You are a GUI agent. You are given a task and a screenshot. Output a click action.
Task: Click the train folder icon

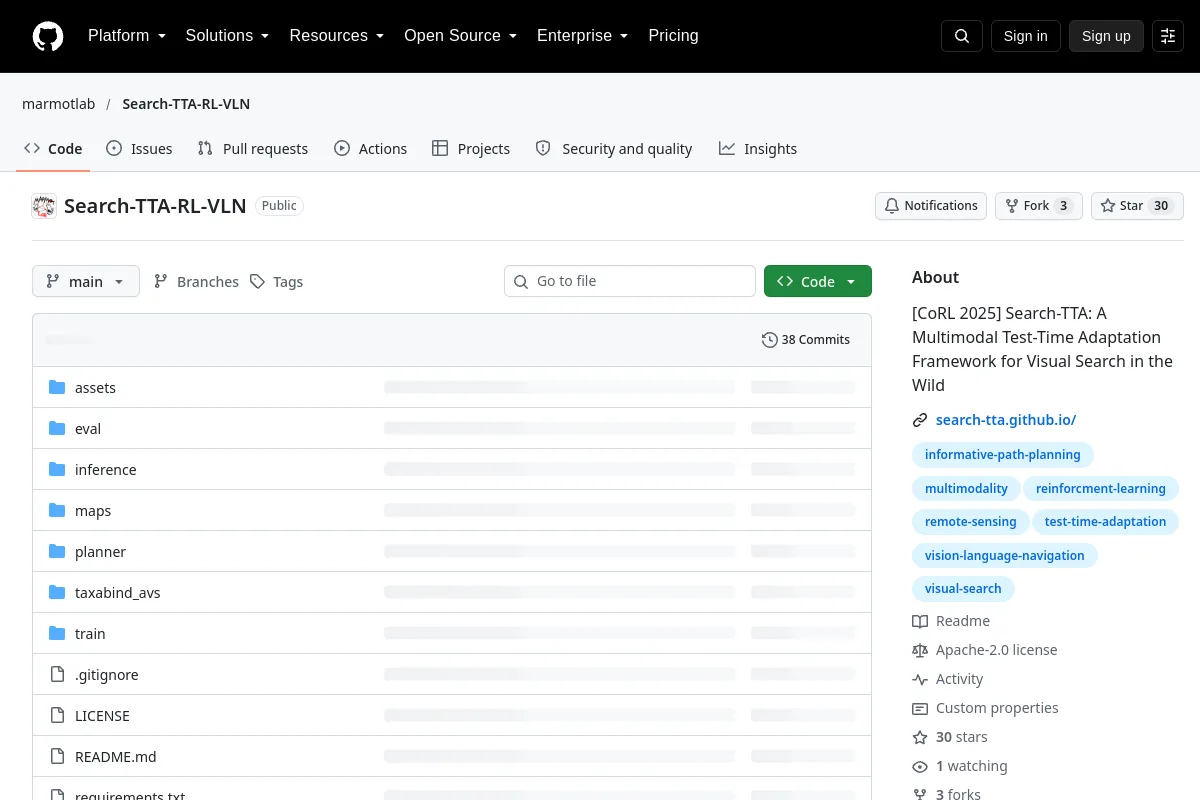pos(57,633)
